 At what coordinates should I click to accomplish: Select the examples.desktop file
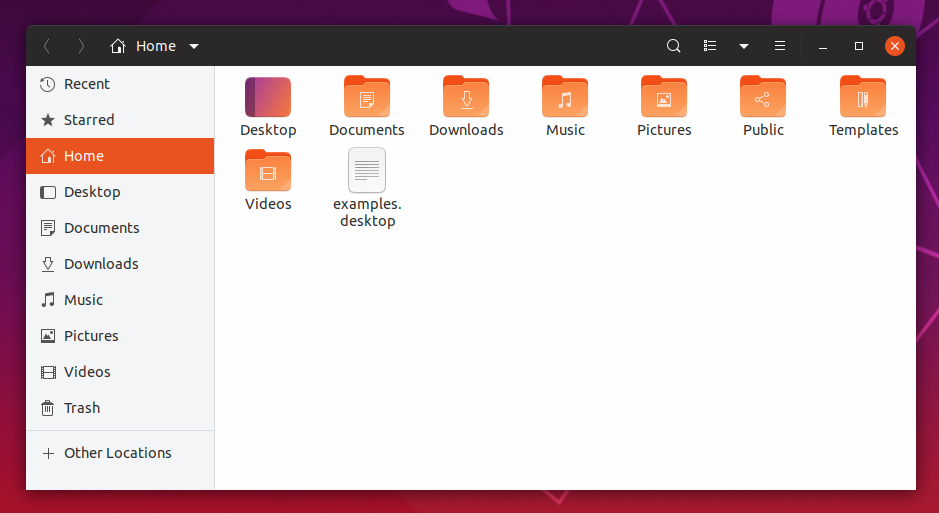367,171
